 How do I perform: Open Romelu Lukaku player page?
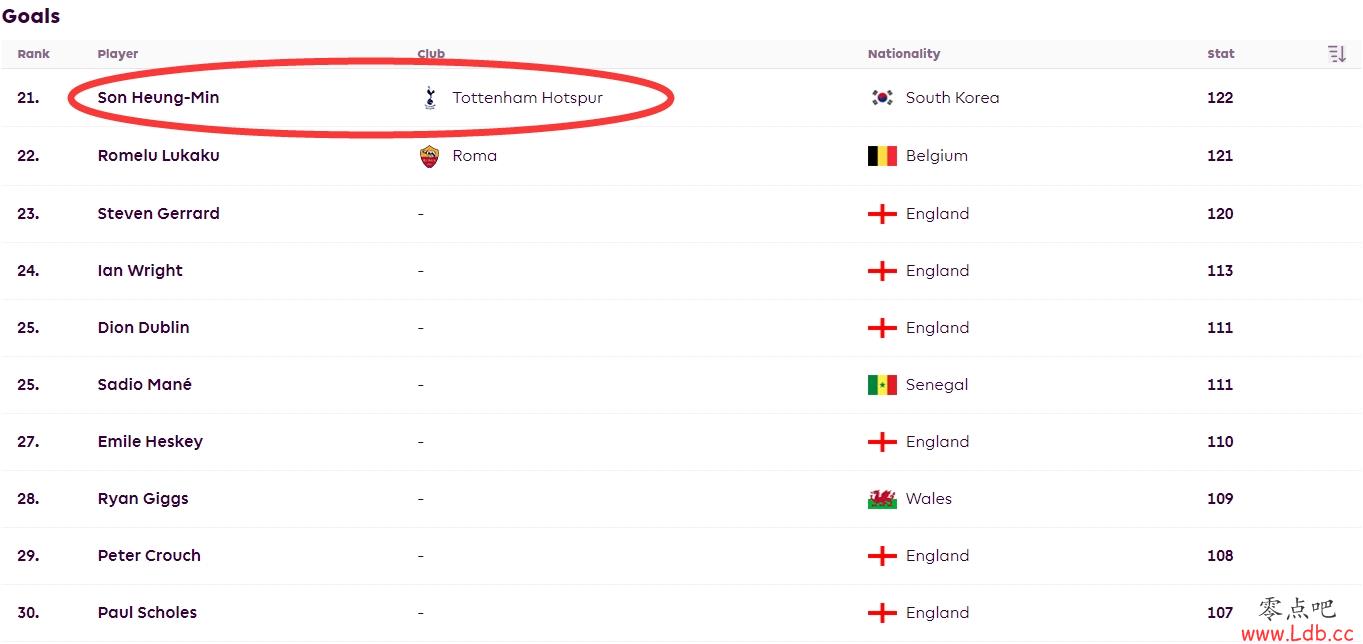(158, 156)
